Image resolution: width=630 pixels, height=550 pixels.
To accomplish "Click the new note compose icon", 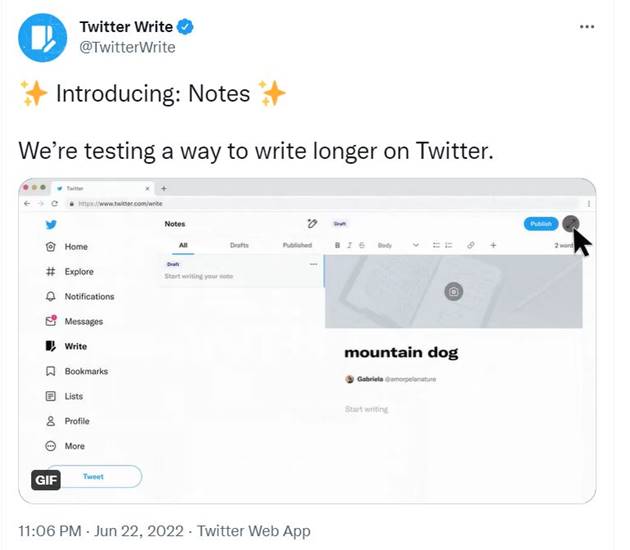I will (x=312, y=224).
